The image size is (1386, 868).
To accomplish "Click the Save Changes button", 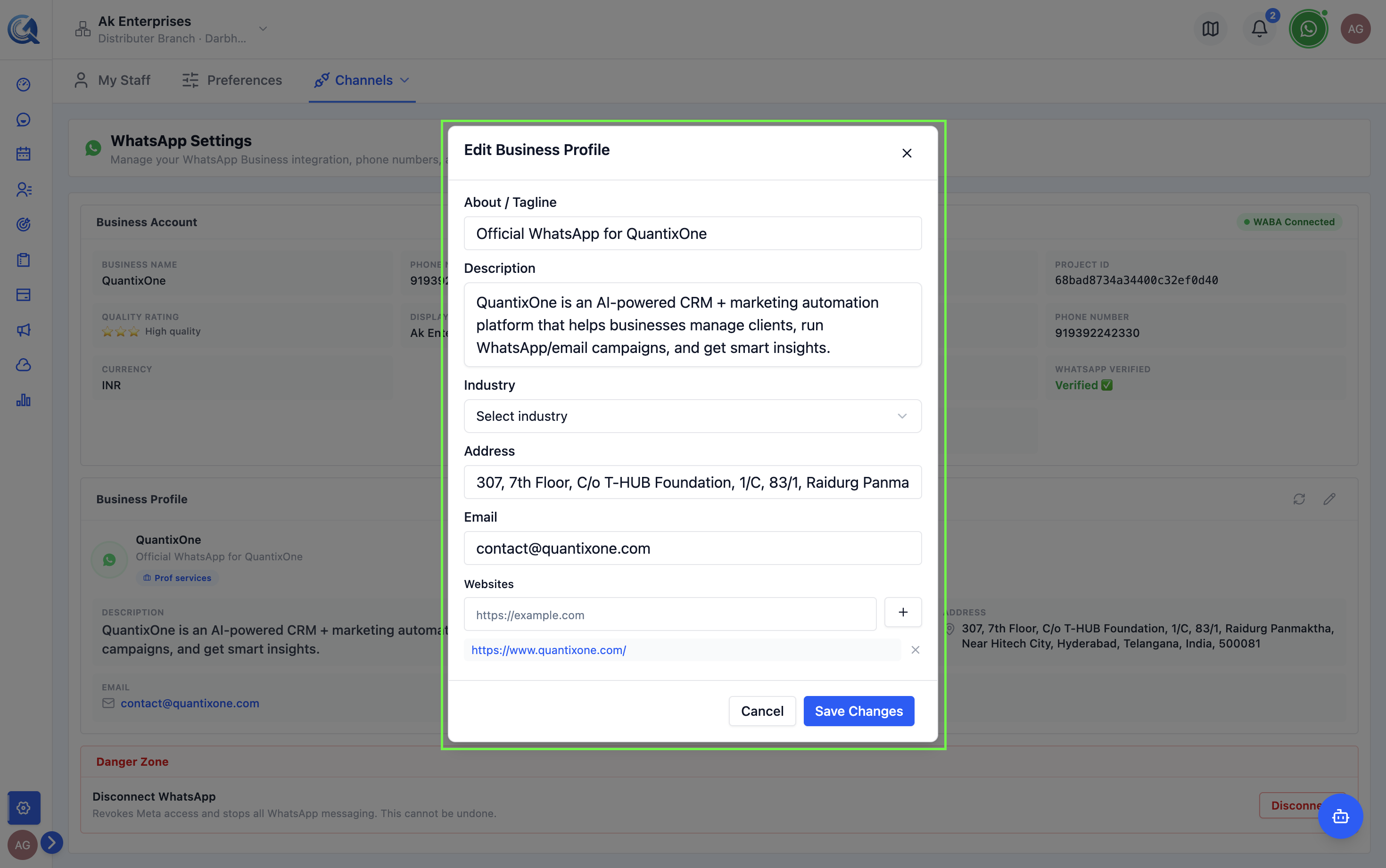I will (858, 711).
